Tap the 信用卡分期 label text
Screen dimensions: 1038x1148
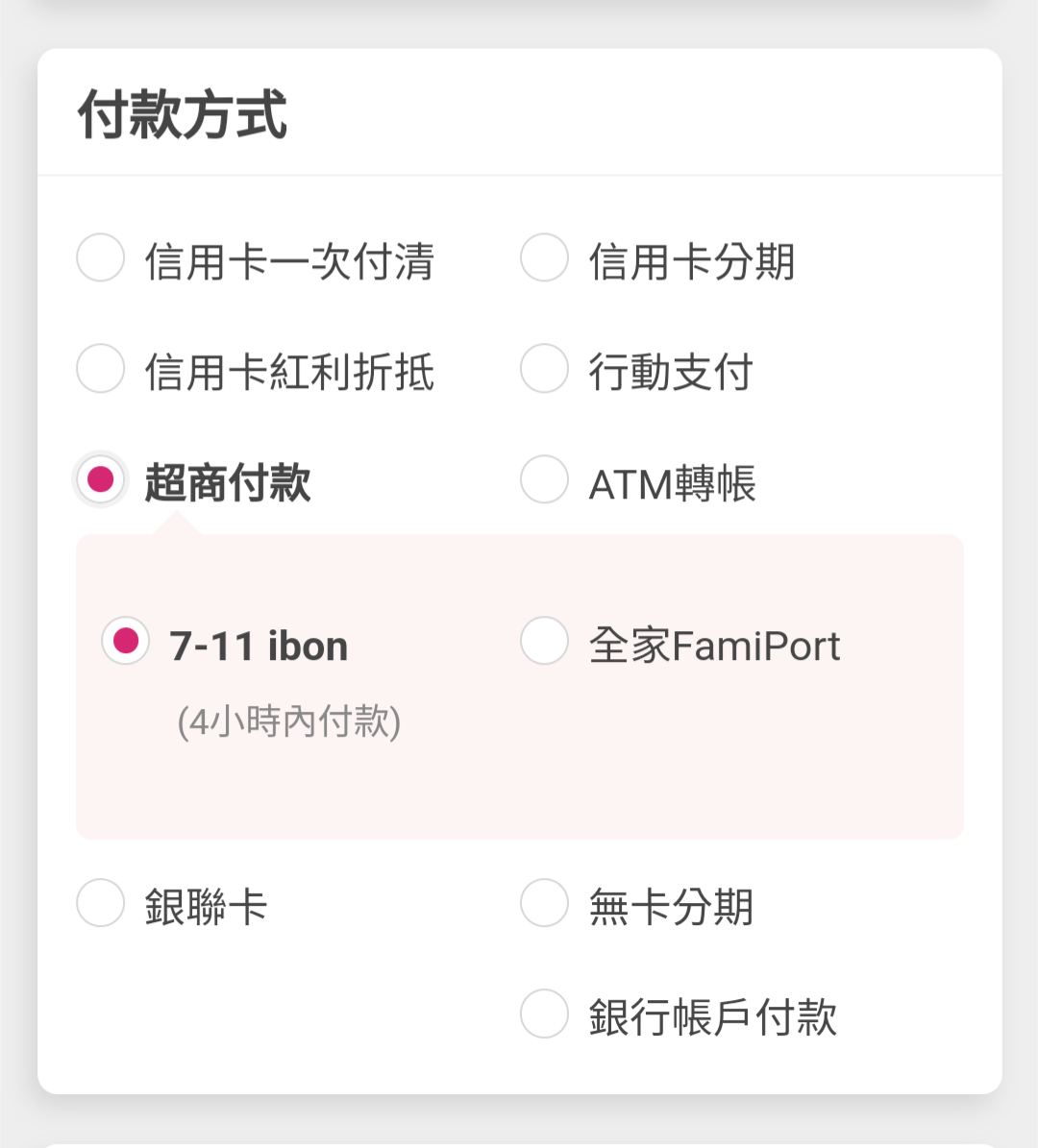[692, 262]
